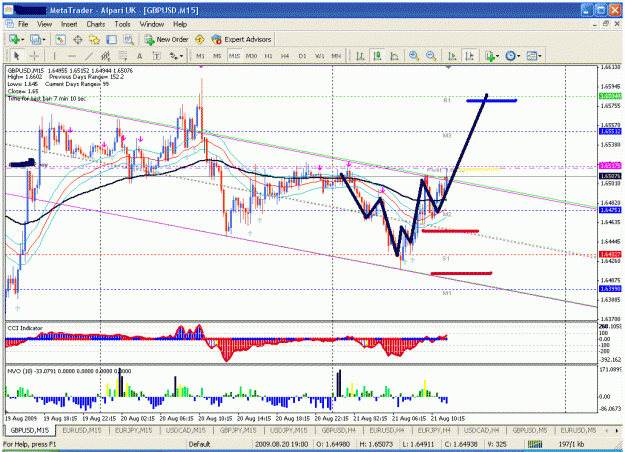Image resolution: width=625 pixels, height=452 pixels.
Task: Click the New Chart icon
Action: pyautogui.click(x=15, y=39)
